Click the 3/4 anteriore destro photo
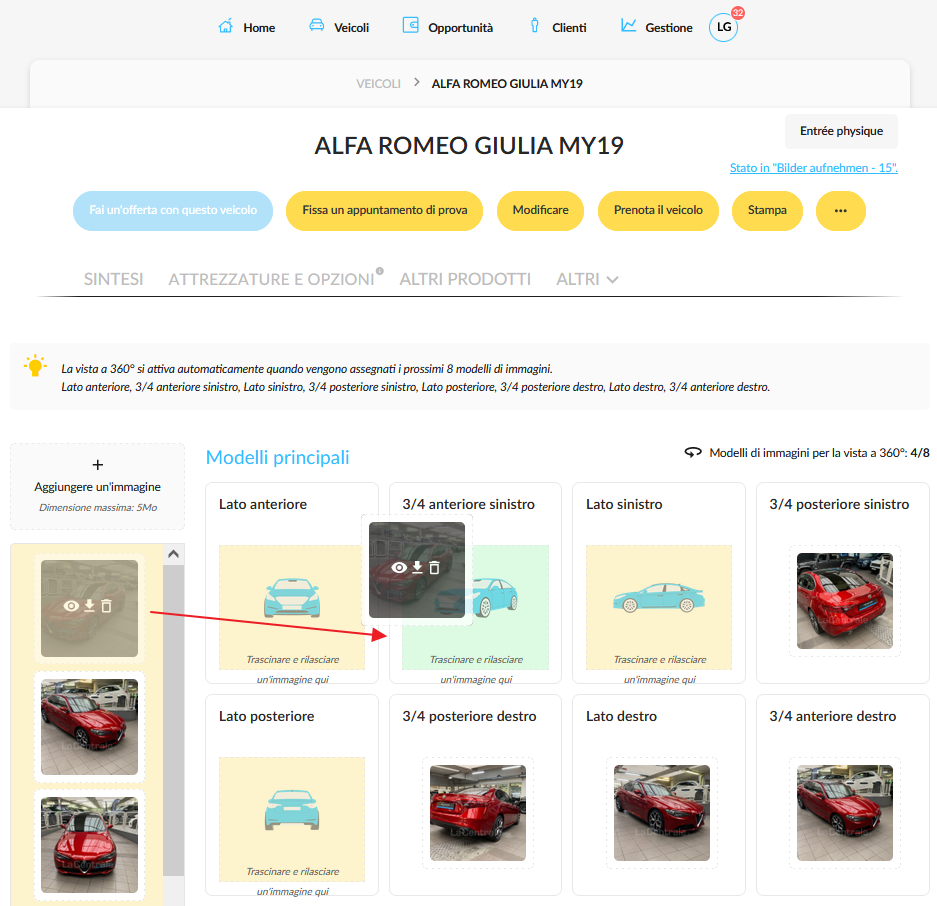Viewport: 937px width, 906px height. point(844,813)
